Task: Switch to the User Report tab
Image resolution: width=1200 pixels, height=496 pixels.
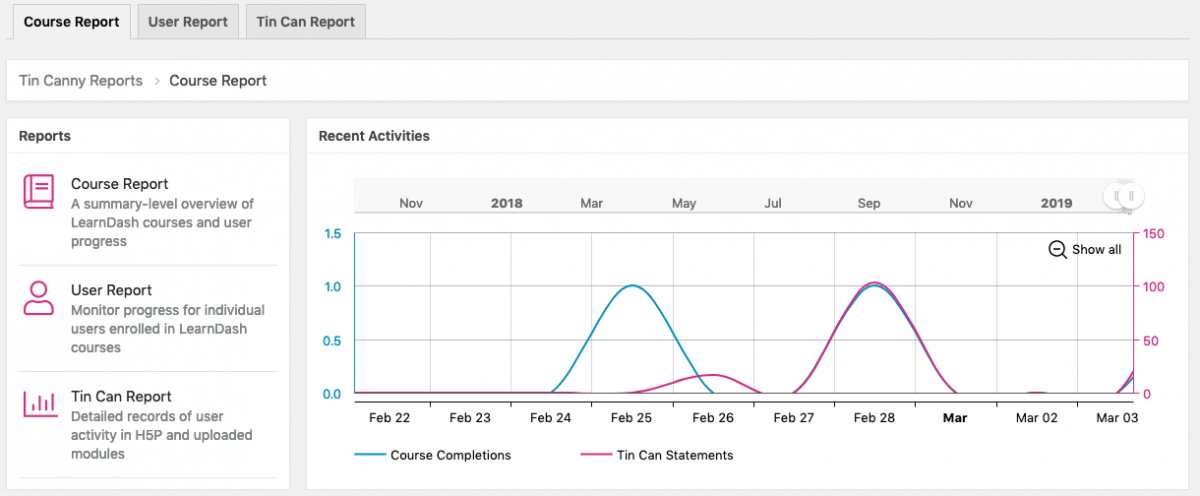Action: tap(188, 22)
